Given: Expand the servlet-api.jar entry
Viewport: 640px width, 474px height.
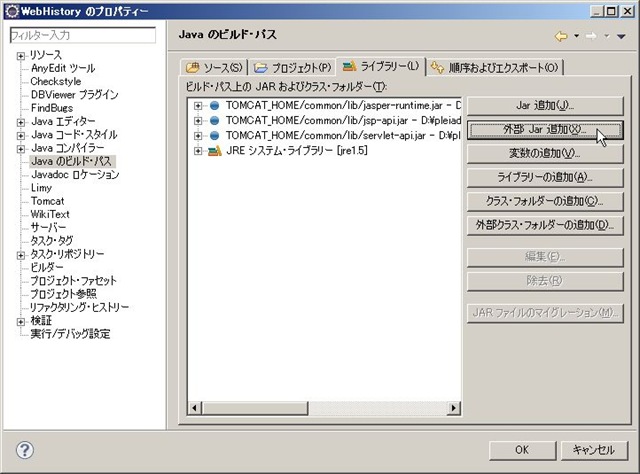Looking at the screenshot, I should tap(198, 136).
